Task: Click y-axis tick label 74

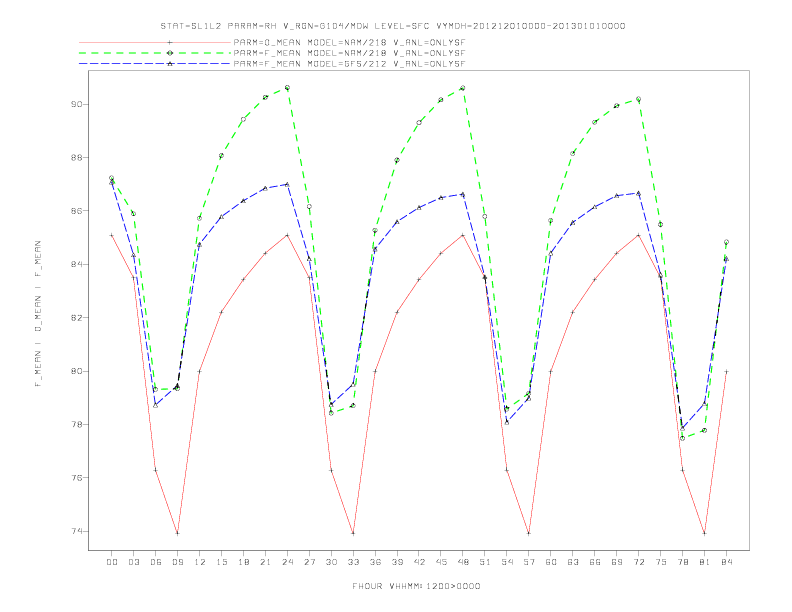Action: point(77,531)
